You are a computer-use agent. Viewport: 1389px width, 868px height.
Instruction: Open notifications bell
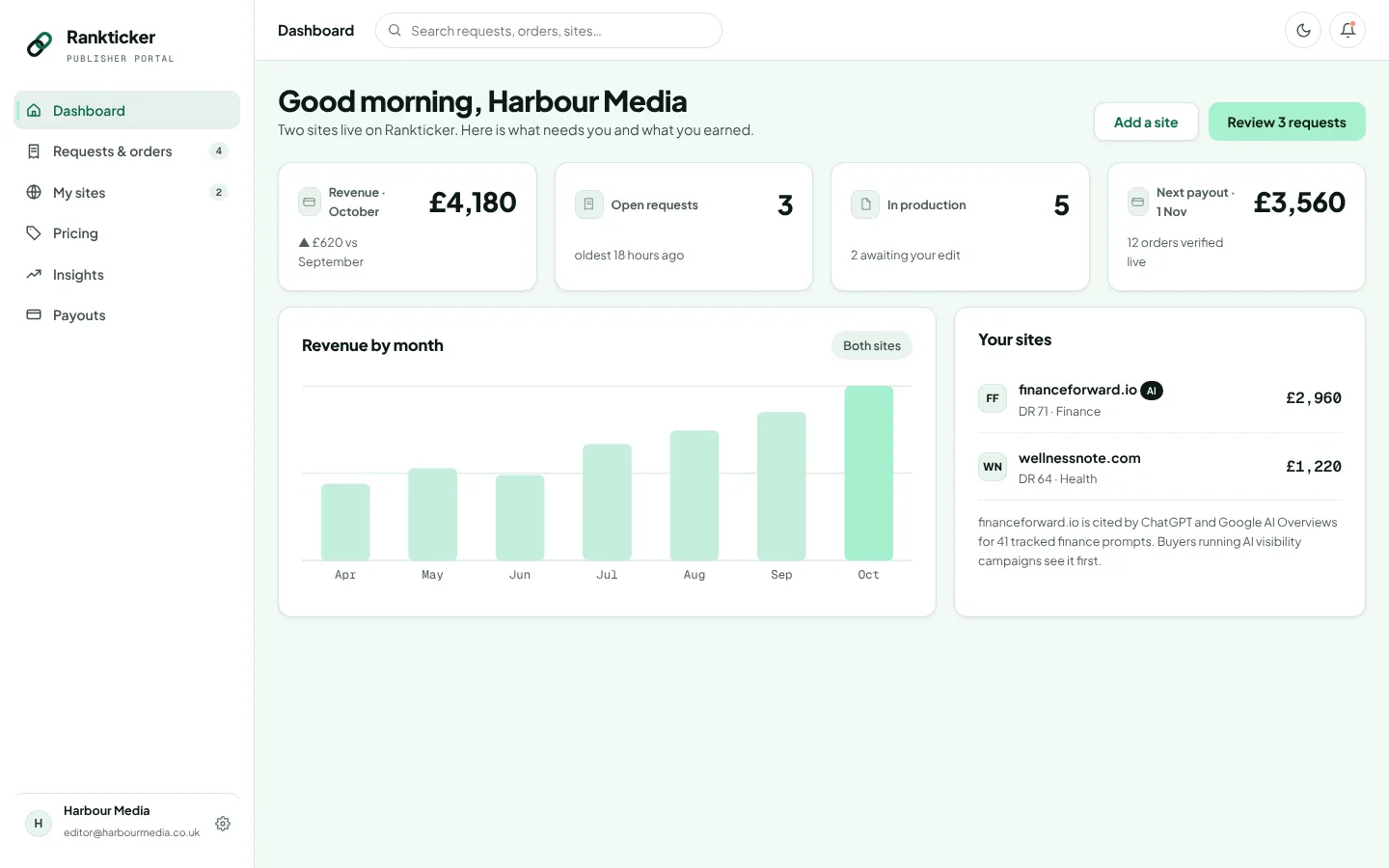1348,30
